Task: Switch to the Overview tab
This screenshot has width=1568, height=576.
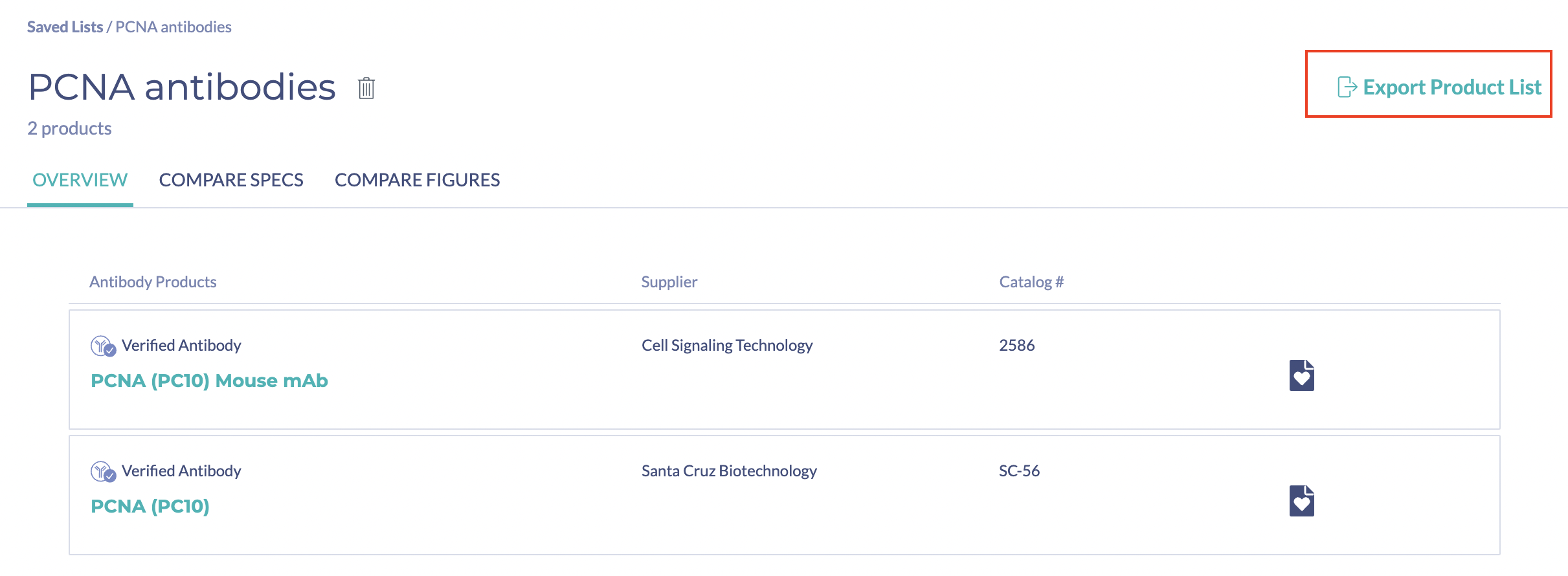Action: click(80, 180)
